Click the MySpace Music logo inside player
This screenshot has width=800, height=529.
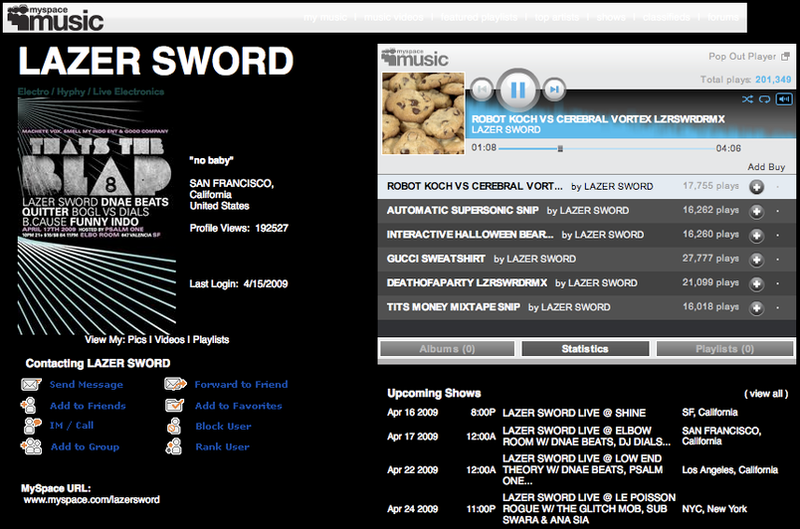click(415, 58)
